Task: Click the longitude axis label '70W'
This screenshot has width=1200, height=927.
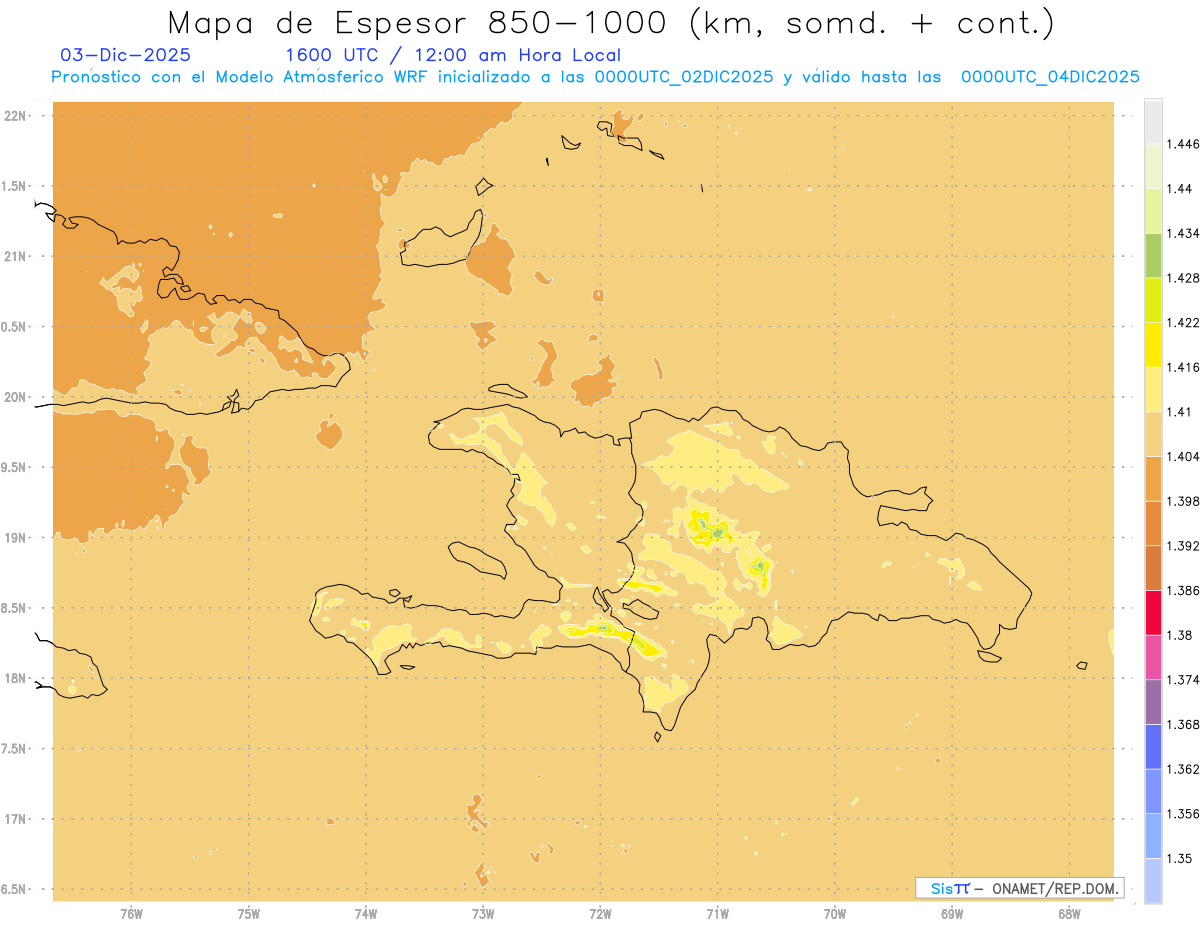Action: click(835, 913)
